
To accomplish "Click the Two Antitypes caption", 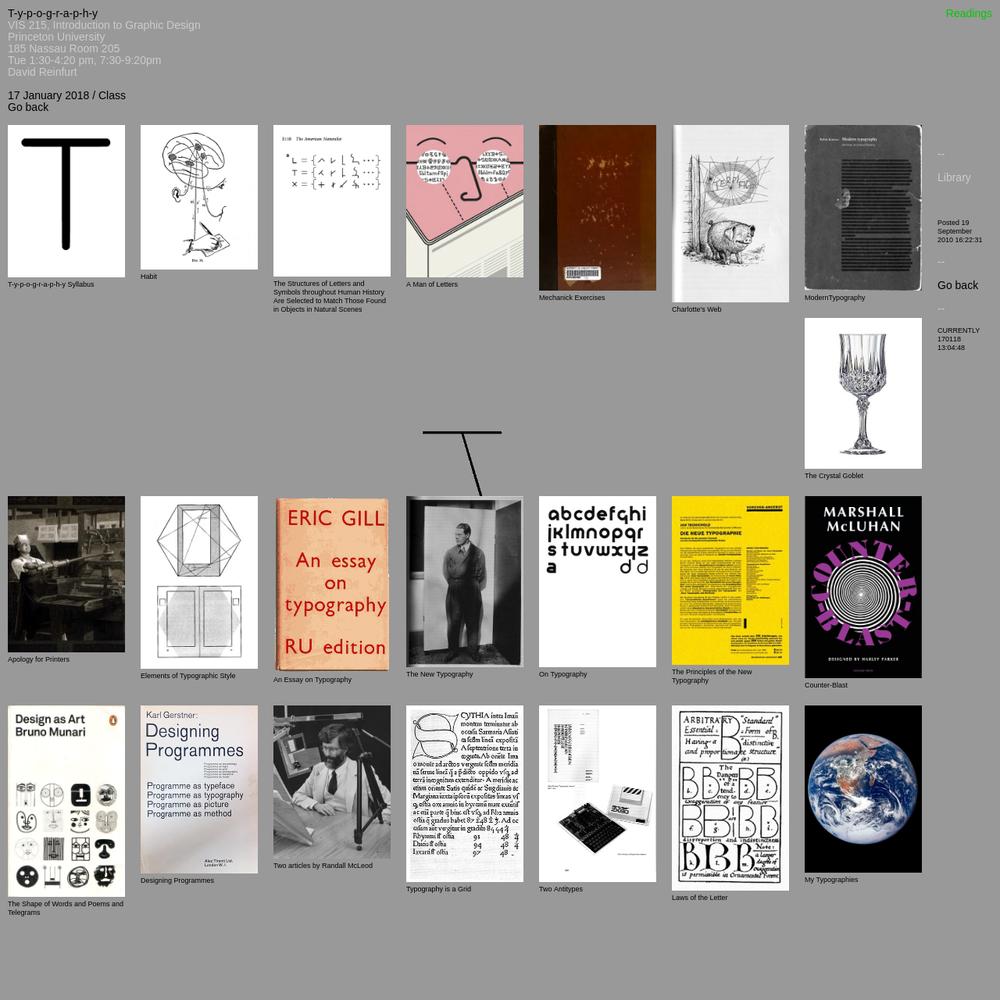I will coord(561,889).
